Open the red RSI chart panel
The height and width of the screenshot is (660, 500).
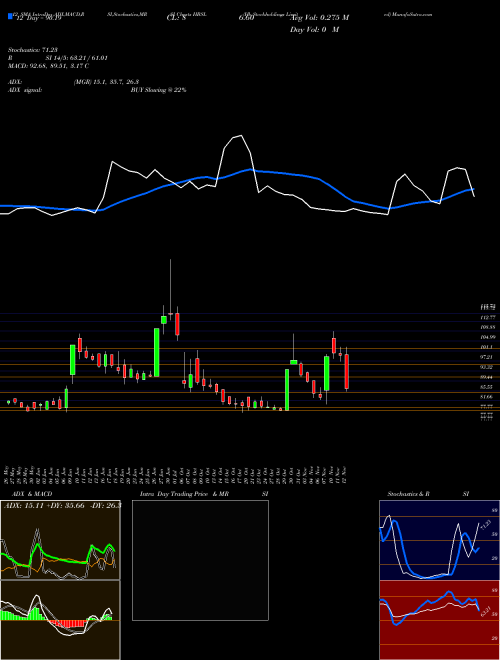coord(439,620)
